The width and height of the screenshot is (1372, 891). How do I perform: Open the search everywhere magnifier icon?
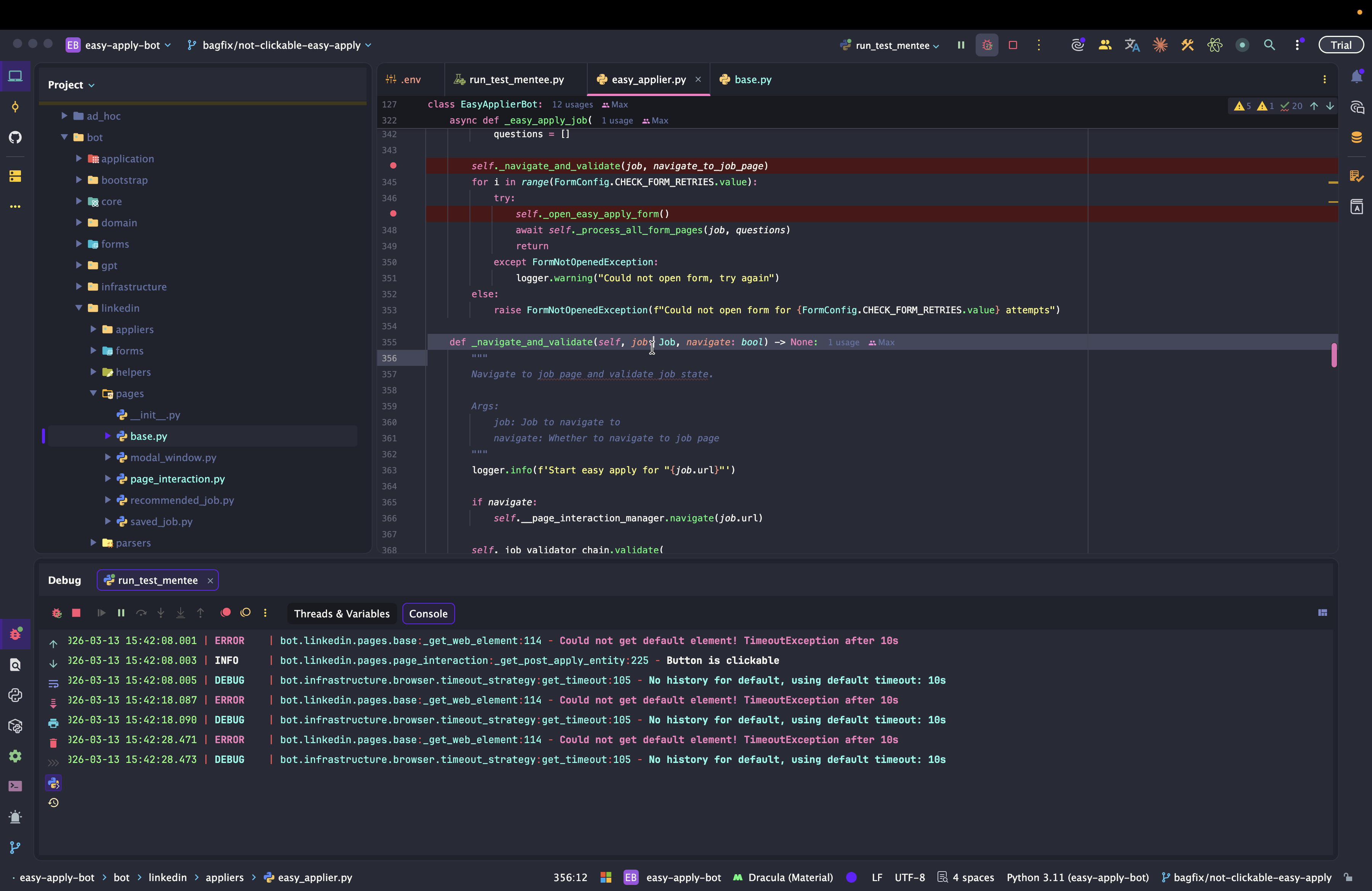coord(1269,45)
